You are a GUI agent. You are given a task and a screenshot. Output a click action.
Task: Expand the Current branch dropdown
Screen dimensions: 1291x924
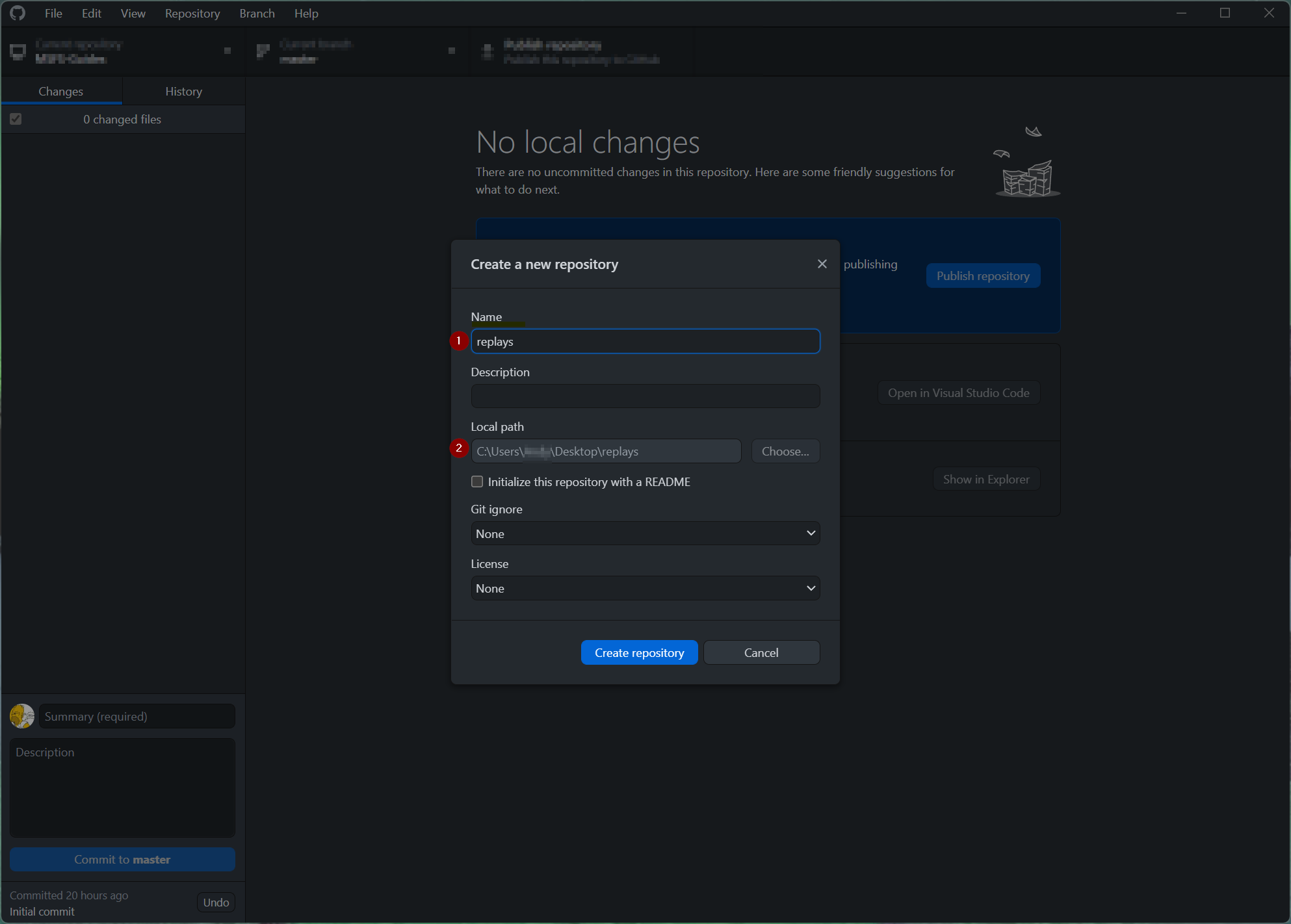pos(358,51)
